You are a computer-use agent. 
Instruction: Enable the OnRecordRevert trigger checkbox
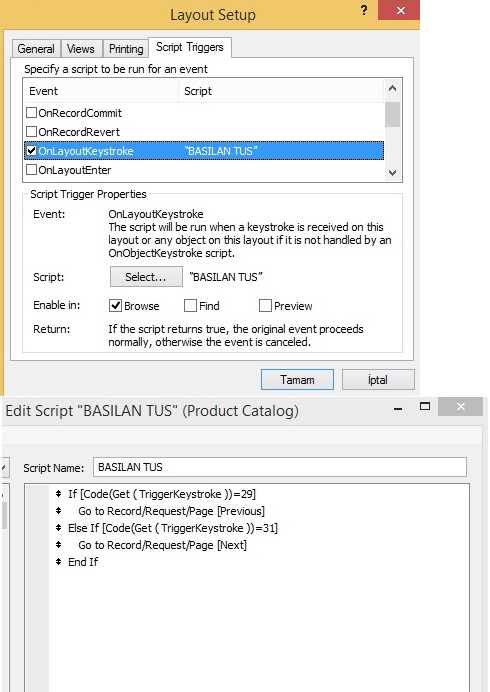point(31,132)
